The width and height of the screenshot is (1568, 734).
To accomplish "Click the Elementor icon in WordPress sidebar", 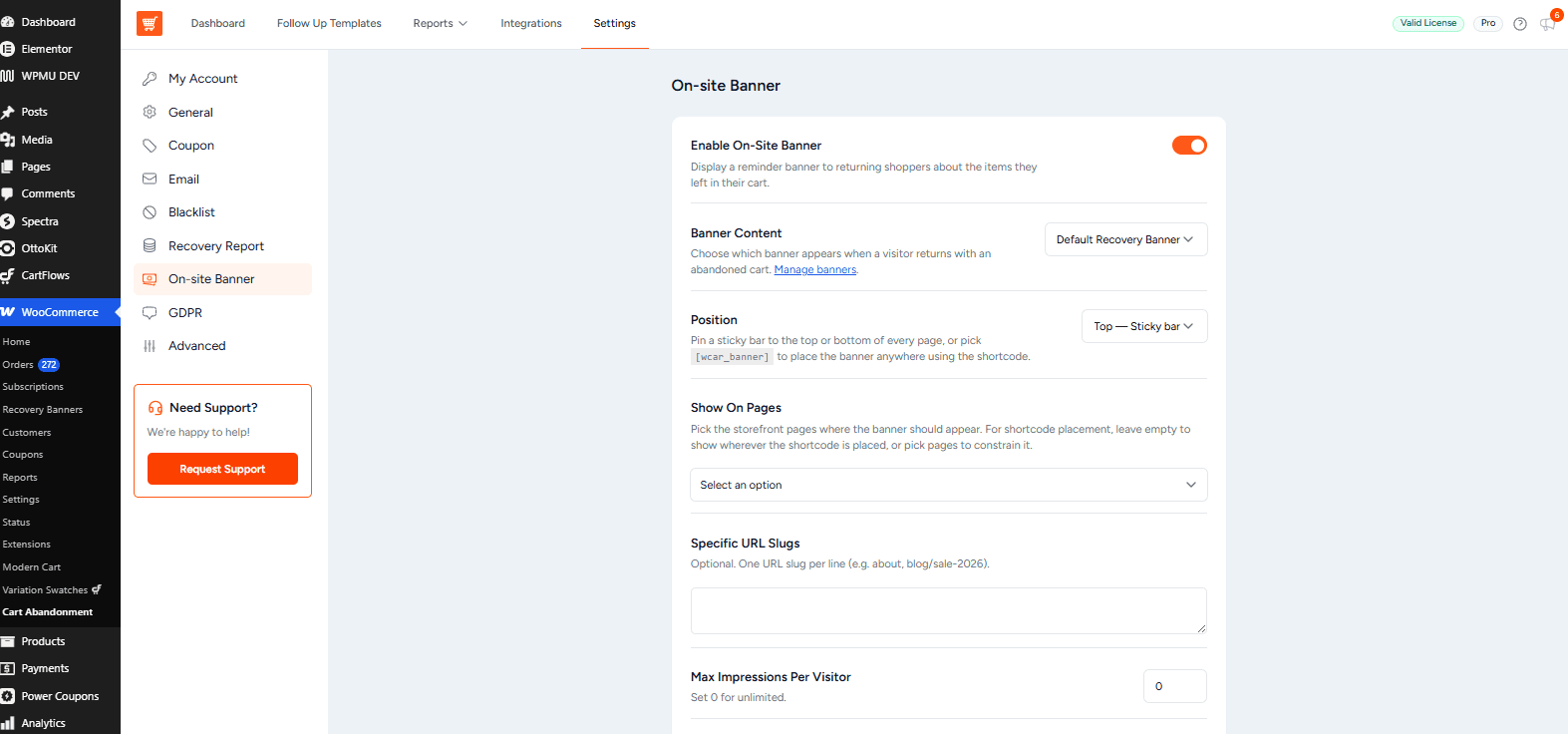I will pos(8,49).
